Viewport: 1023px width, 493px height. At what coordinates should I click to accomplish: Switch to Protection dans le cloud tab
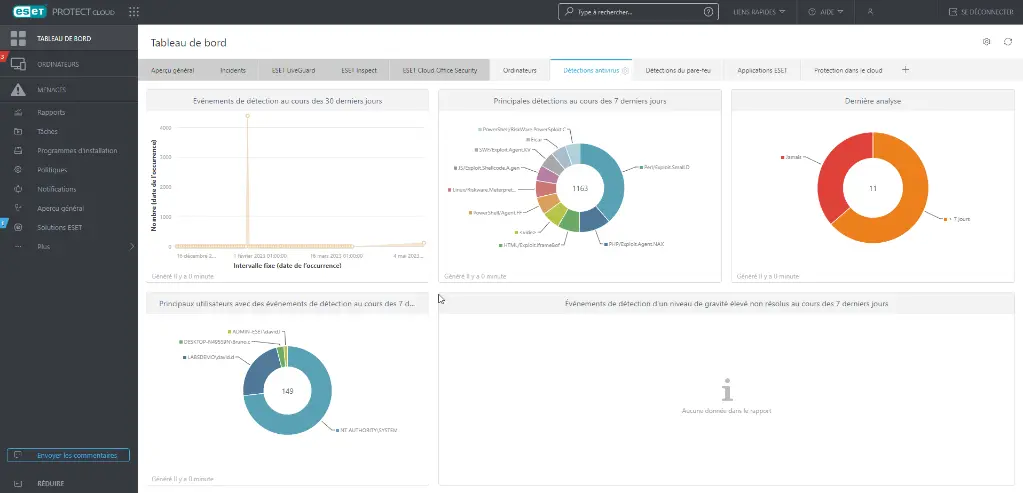point(848,70)
